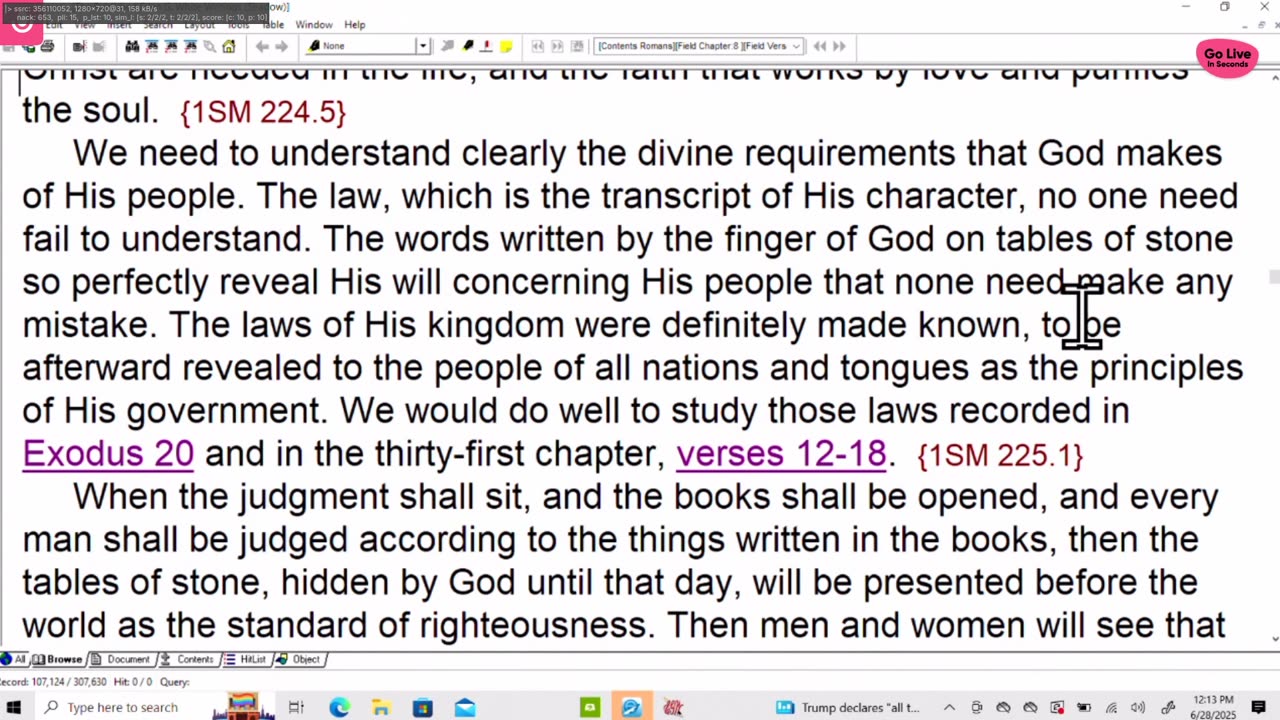Click the rewind arrows after field dropdown
Viewport: 1280px width, 720px height.
click(x=820, y=46)
